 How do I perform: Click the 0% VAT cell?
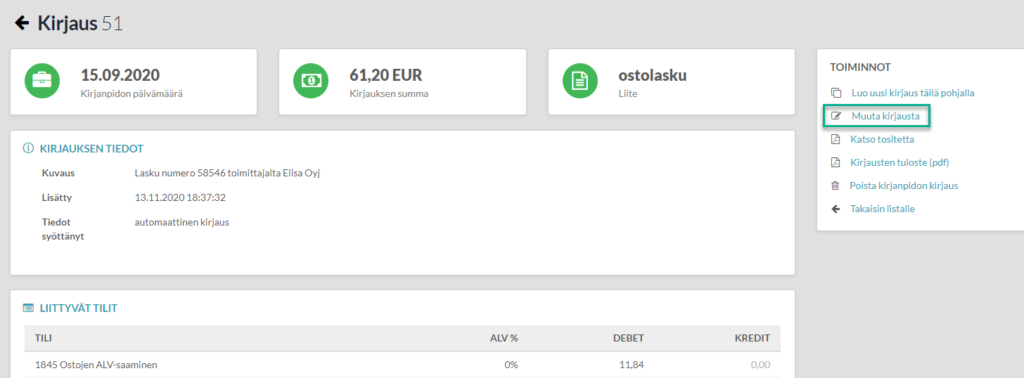[x=511, y=364]
